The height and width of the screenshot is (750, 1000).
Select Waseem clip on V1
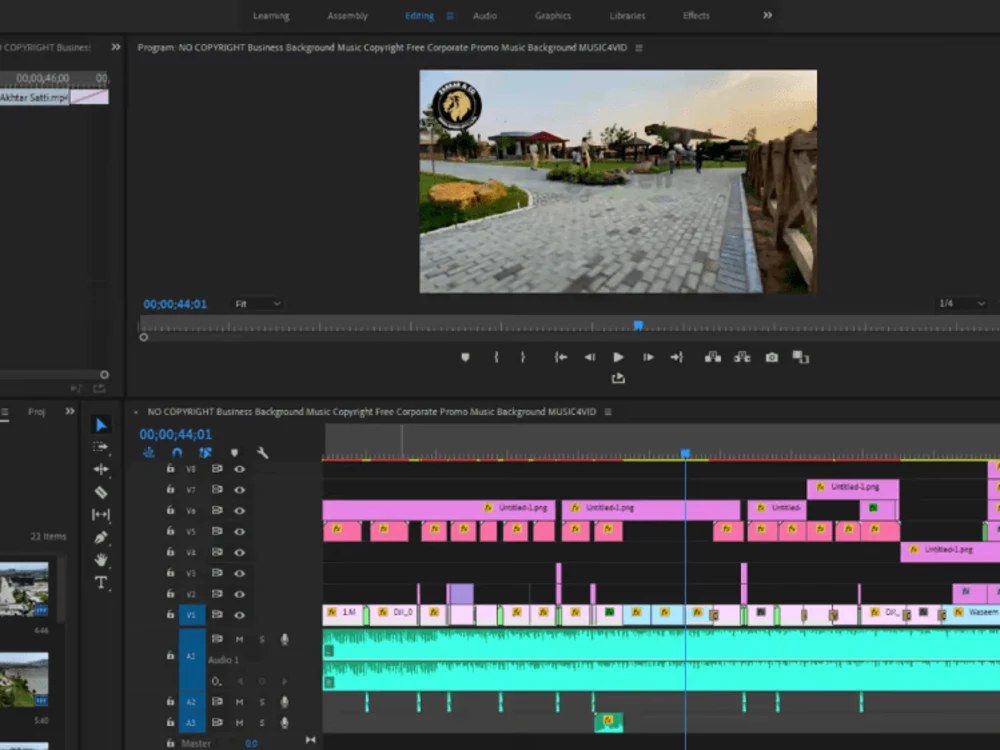tap(971, 614)
